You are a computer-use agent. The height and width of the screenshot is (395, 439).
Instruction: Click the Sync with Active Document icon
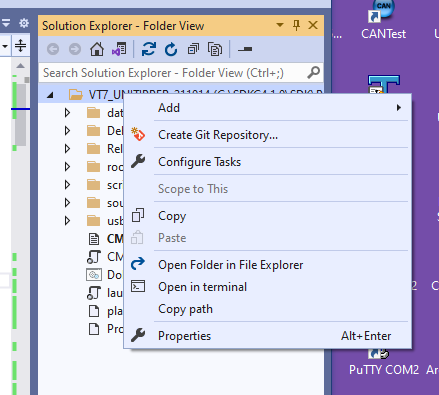tap(149, 49)
